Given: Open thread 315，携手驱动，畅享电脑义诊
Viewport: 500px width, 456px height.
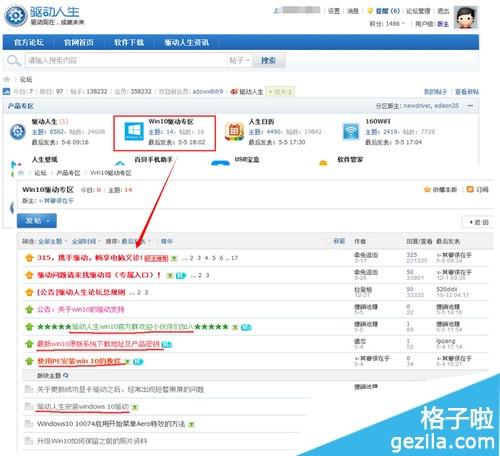Looking at the screenshot, I should (x=90, y=258).
